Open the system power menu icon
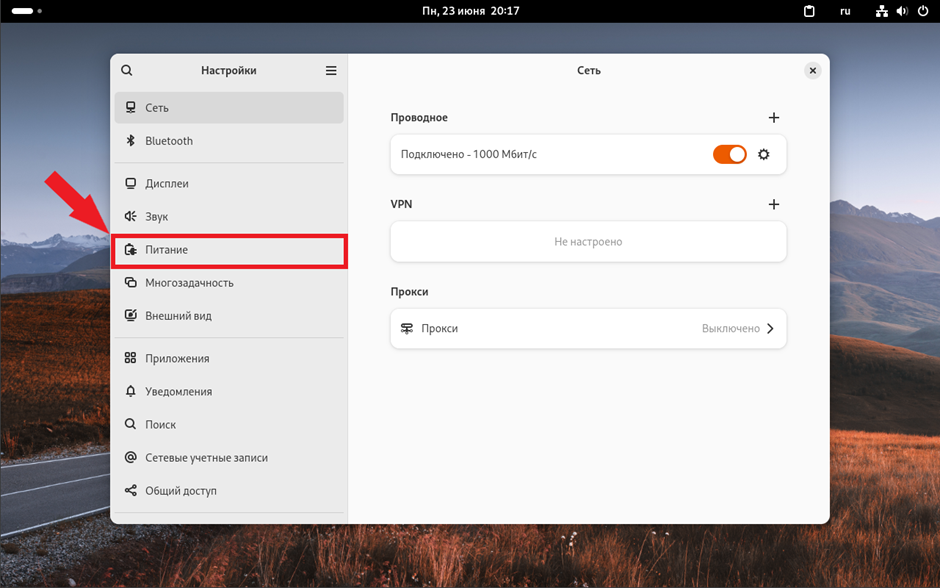This screenshot has height=588, width=940. tap(922, 11)
